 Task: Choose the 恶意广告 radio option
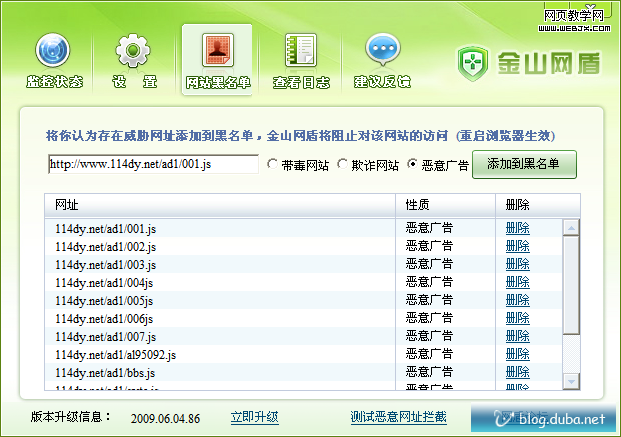(x=413, y=164)
